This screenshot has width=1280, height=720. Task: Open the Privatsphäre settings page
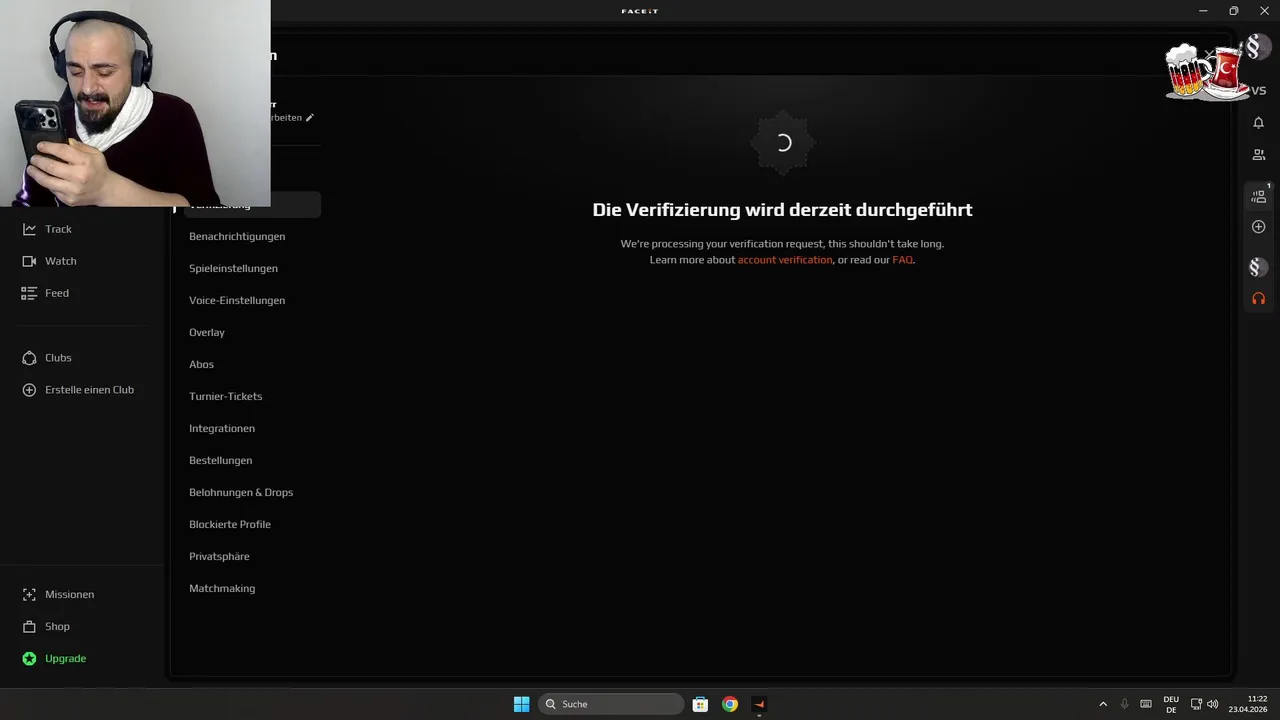point(219,556)
